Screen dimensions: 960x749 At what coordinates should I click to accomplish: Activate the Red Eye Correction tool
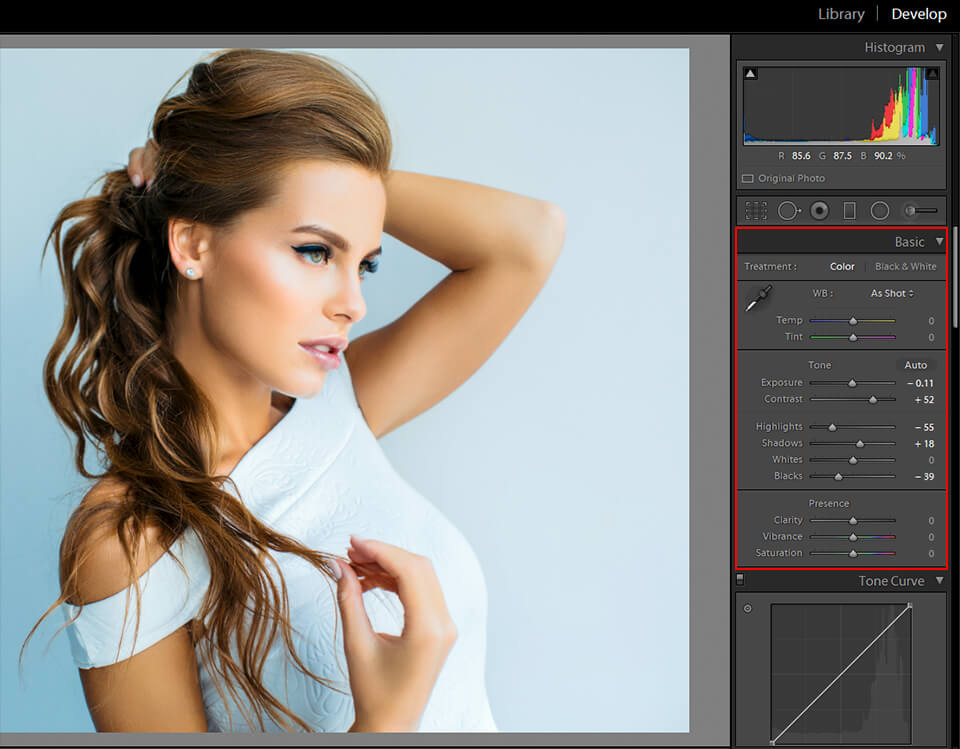819,210
